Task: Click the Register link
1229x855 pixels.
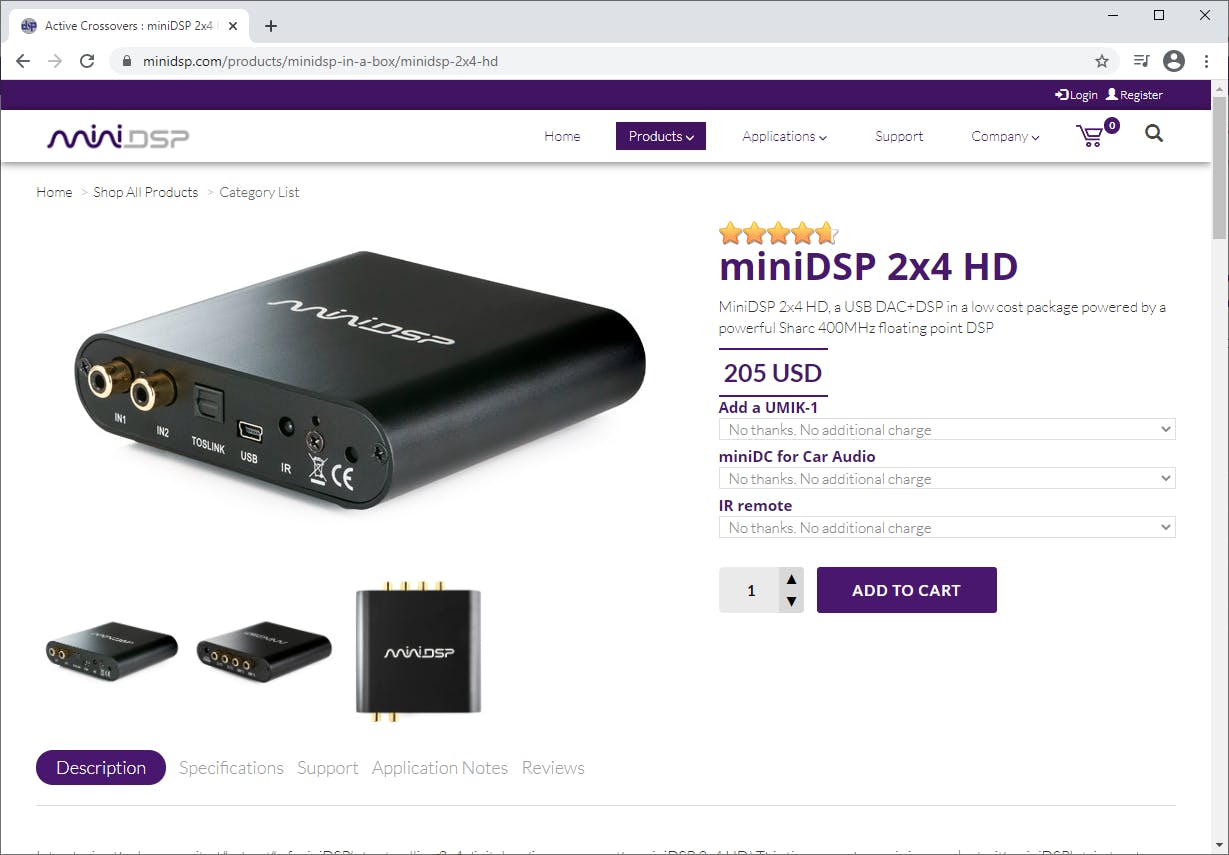Action: (1134, 95)
